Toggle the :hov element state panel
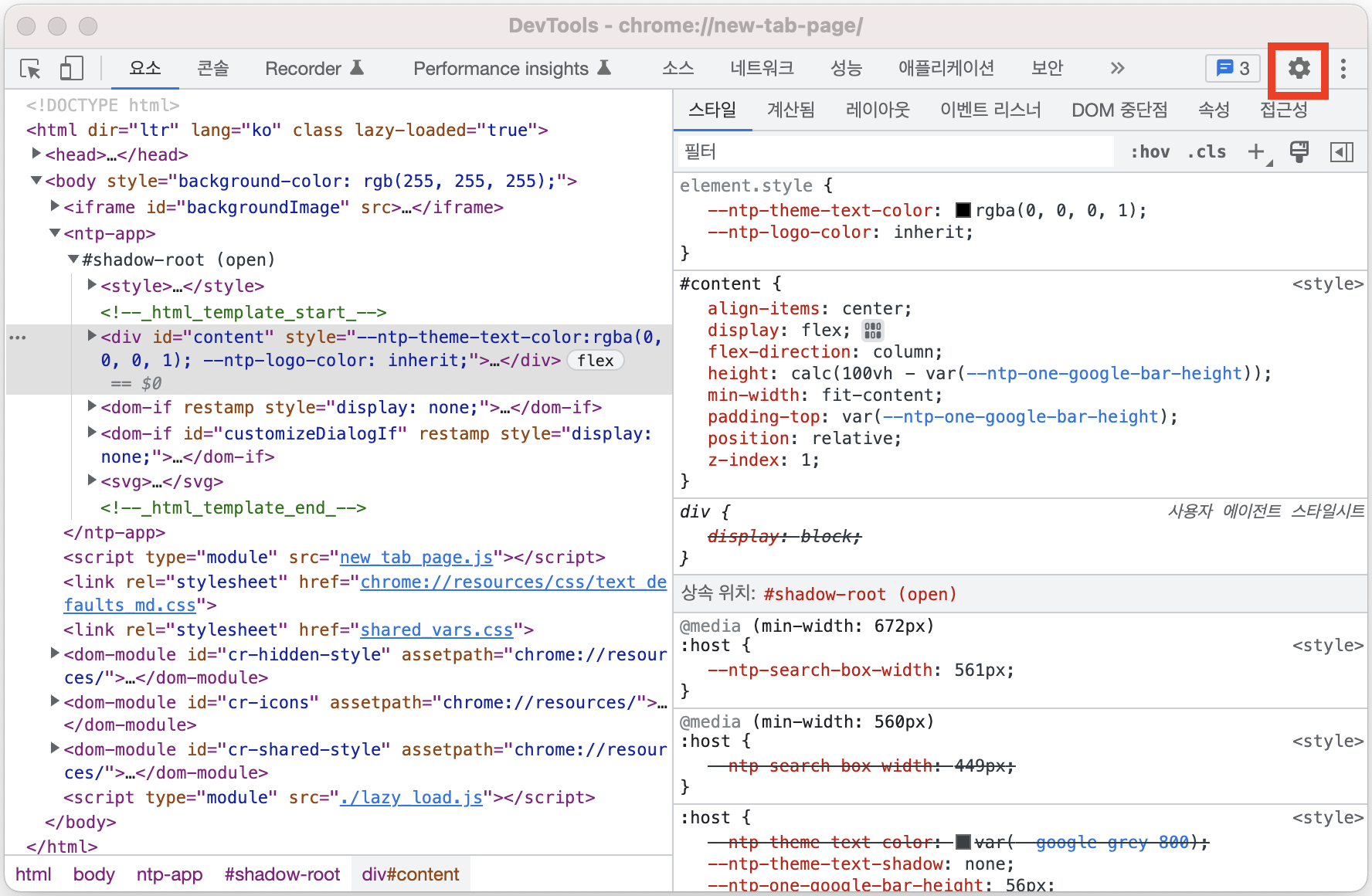 1150,152
